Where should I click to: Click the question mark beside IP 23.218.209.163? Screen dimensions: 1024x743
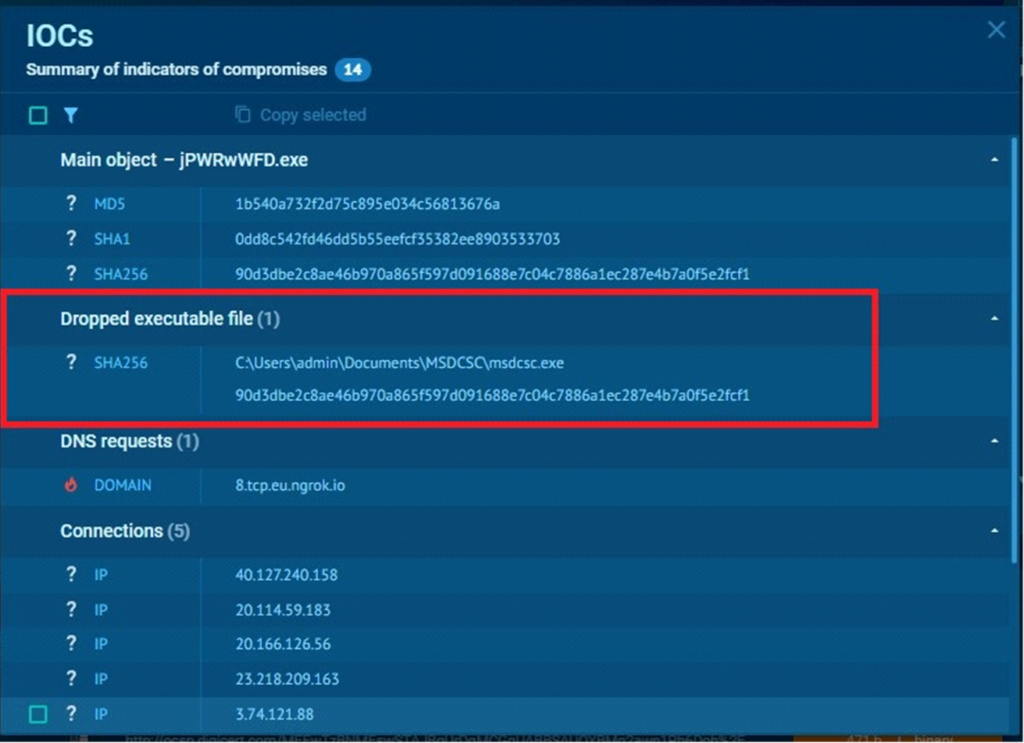pos(70,679)
